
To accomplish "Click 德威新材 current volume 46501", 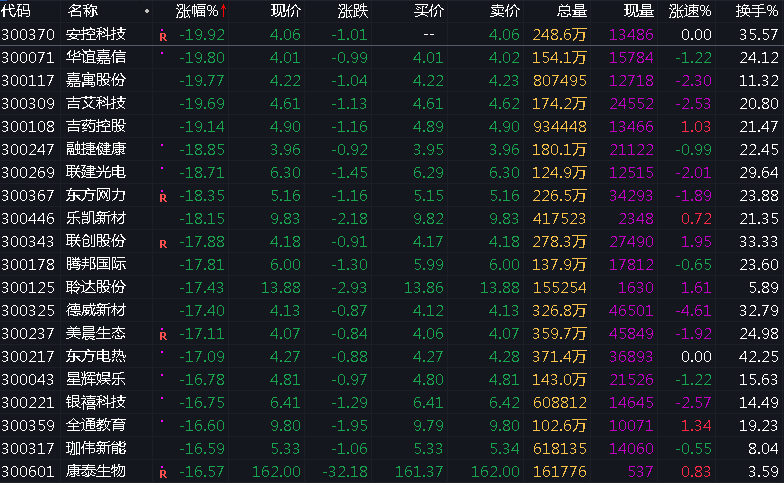I will (631, 310).
